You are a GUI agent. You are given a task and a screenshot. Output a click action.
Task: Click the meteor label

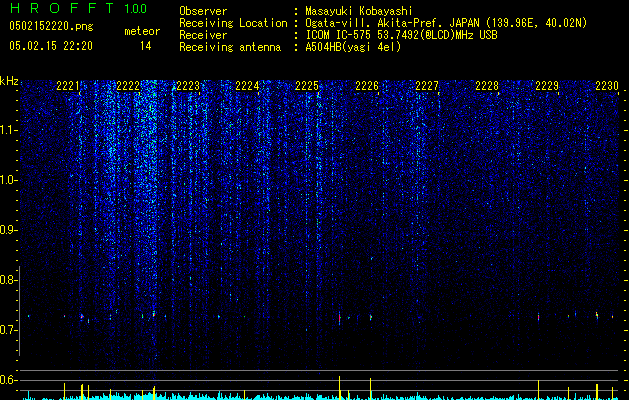tap(142, 31)
